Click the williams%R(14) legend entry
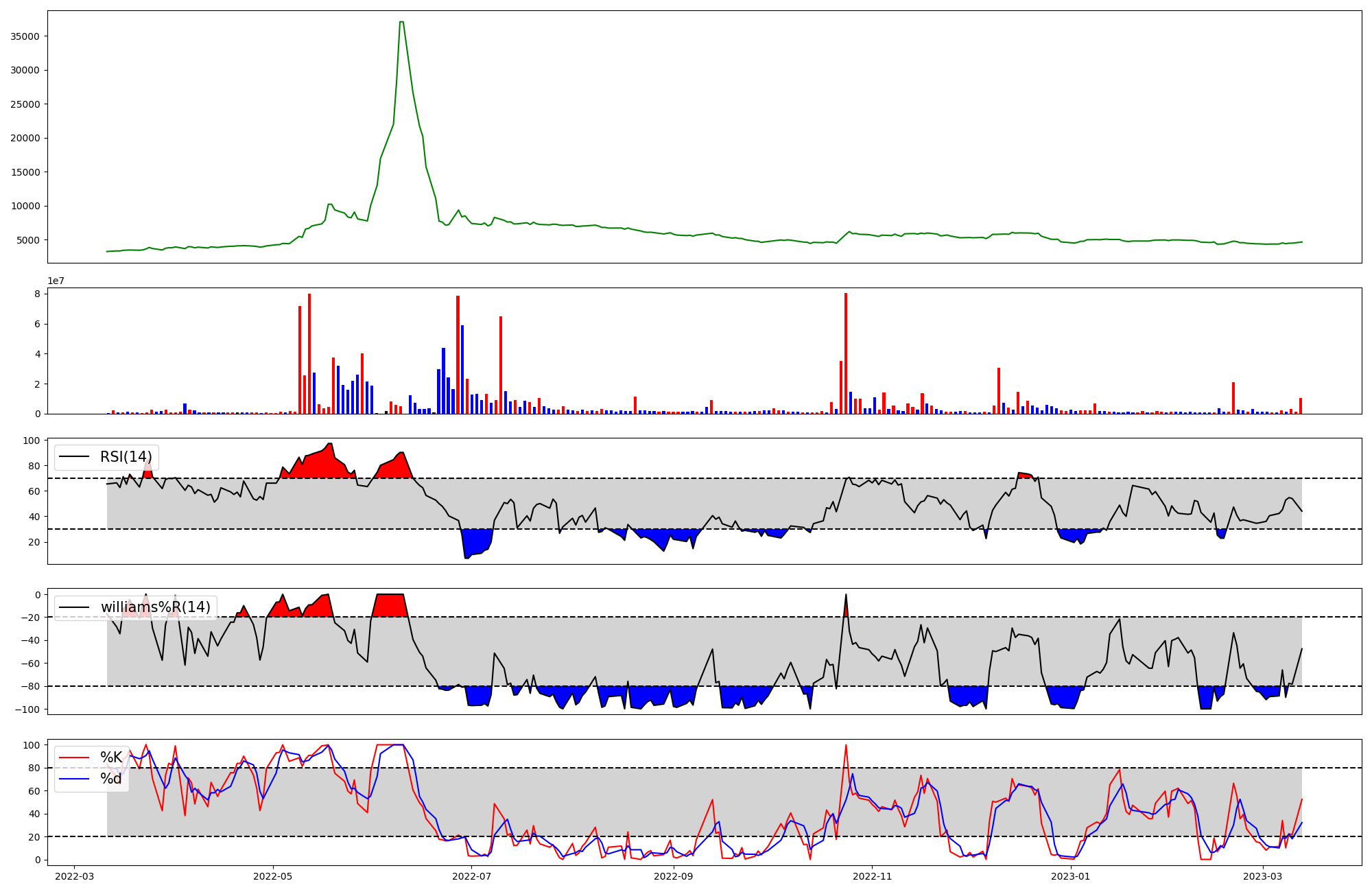 coord(155,607)
